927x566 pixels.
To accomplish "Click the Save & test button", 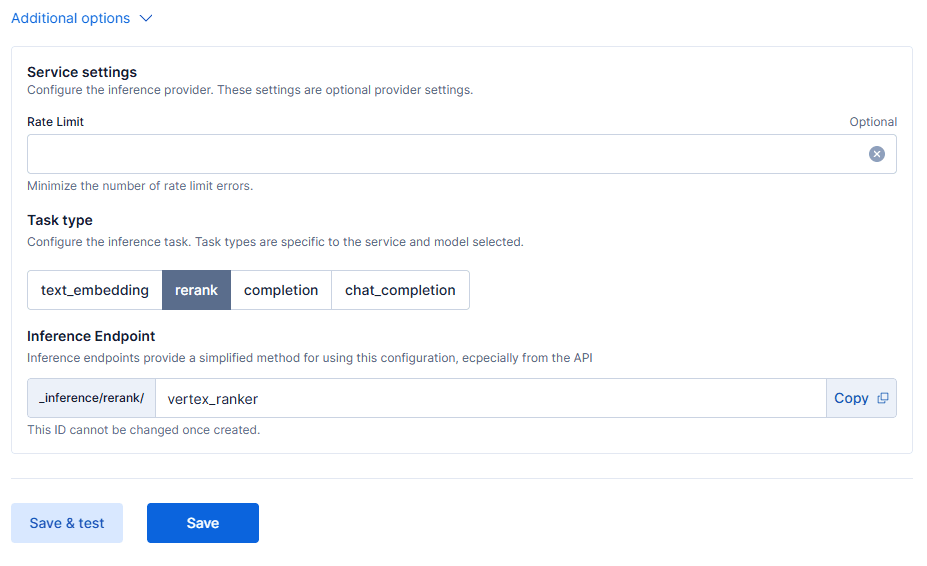I will pos(67,523).
